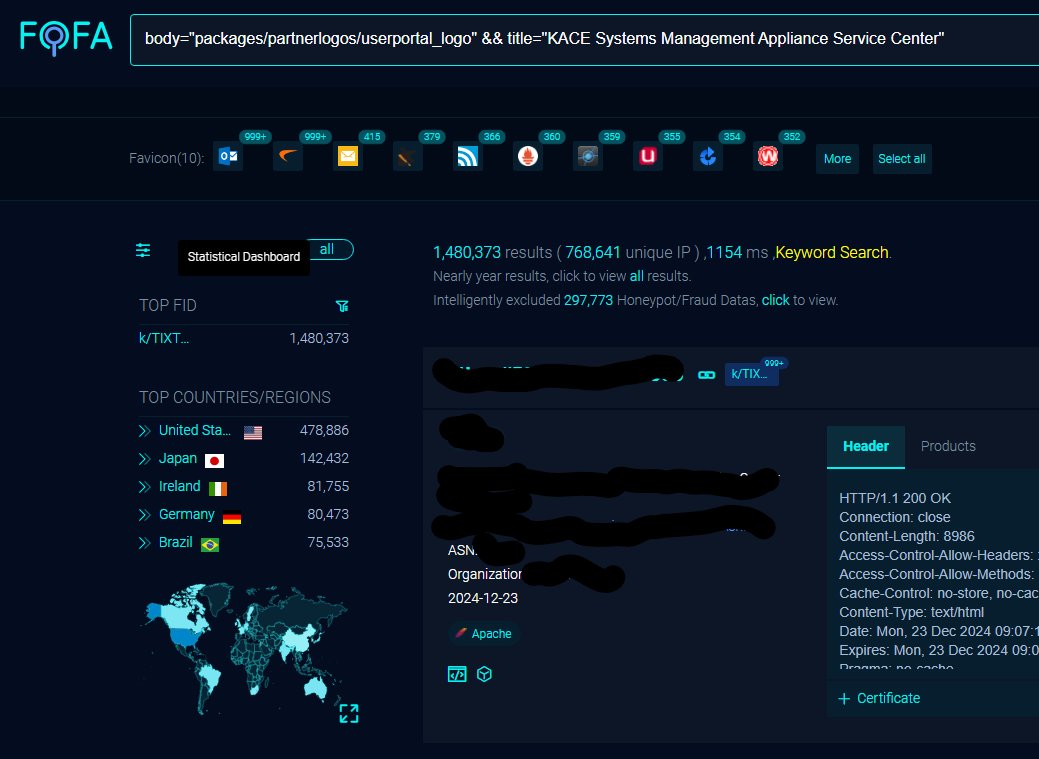Click the Germany country link
The width and height of the screenshot is (1039, 759).
(186, 514)
